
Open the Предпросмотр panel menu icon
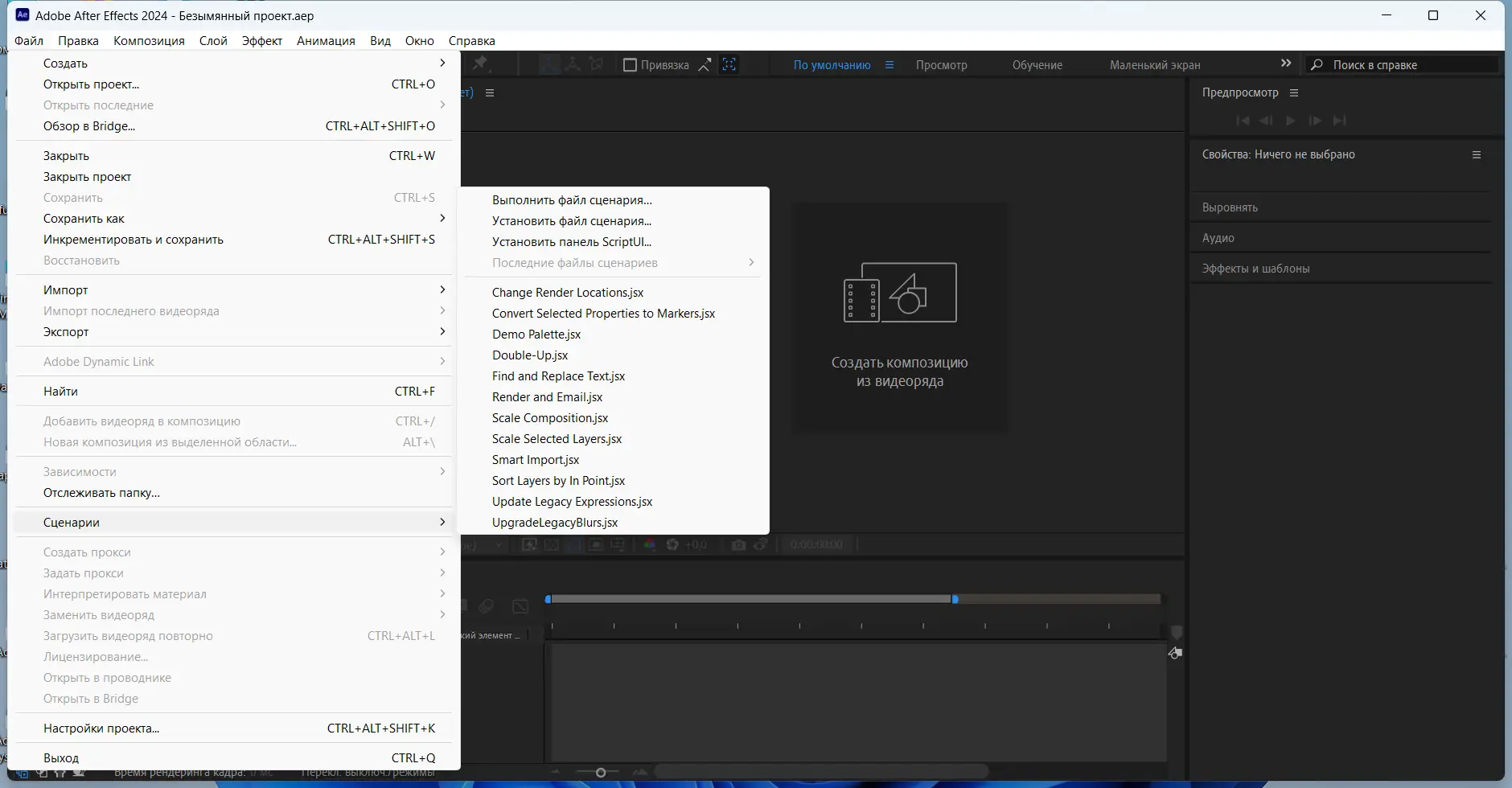pos(1294,93)
